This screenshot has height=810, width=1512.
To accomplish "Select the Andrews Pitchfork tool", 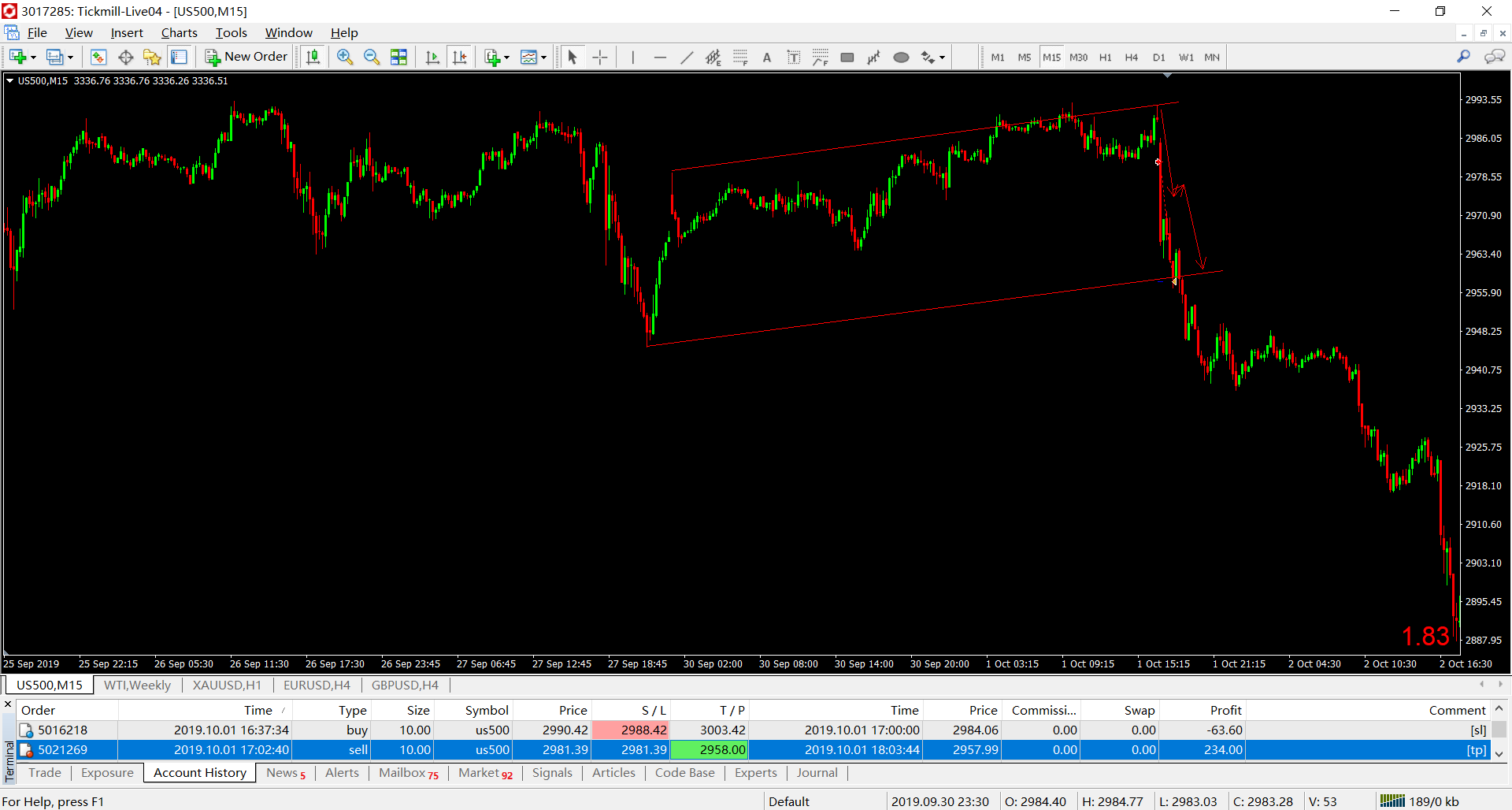I will point(874,57).
